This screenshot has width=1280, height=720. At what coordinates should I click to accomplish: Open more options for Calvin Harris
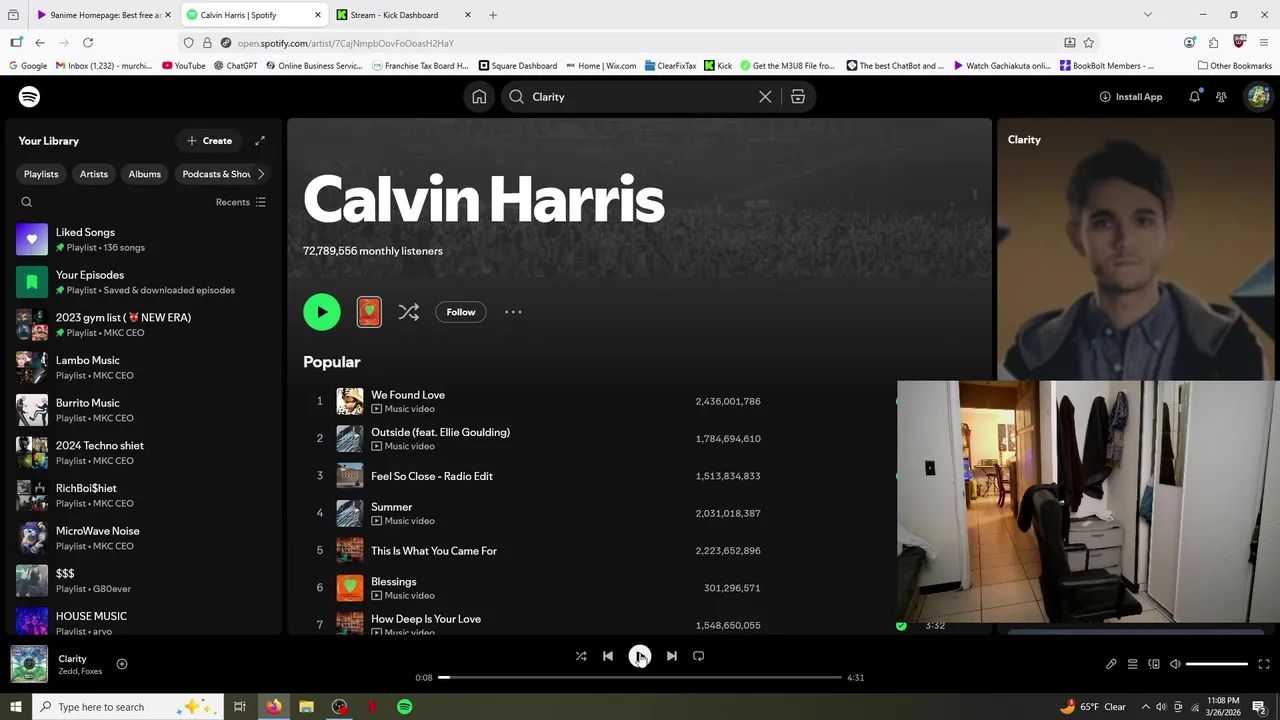click(513, 312)
